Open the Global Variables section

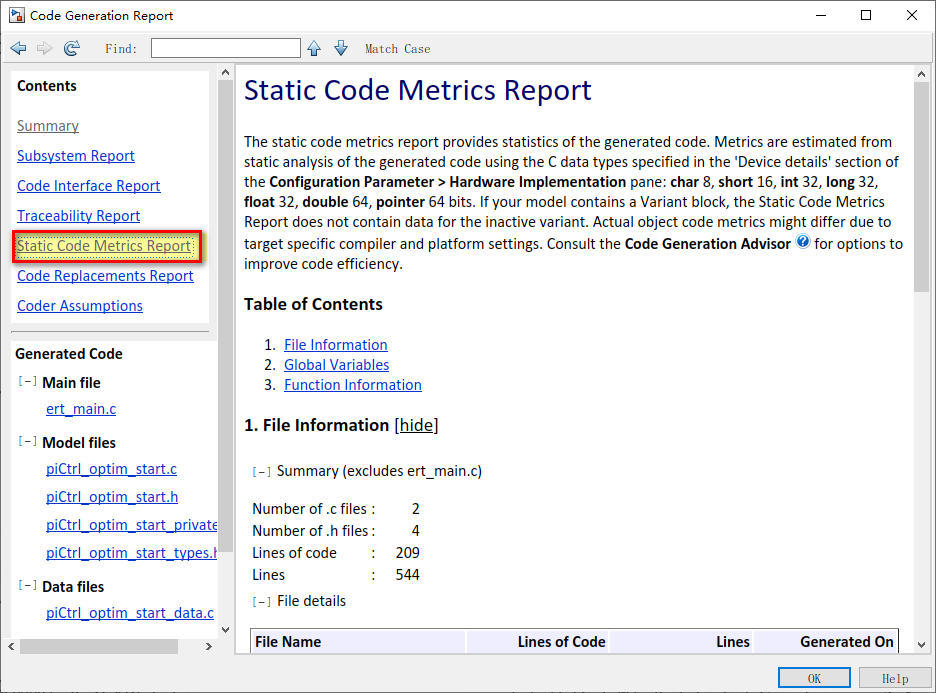336,364
